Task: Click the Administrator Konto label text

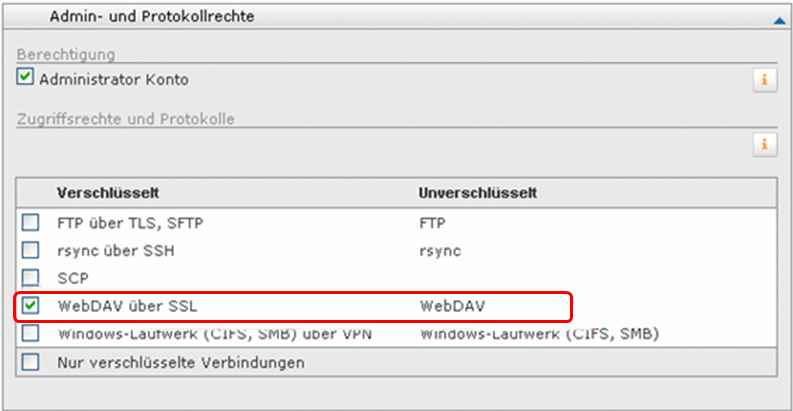Action: (x=114, y=80)
